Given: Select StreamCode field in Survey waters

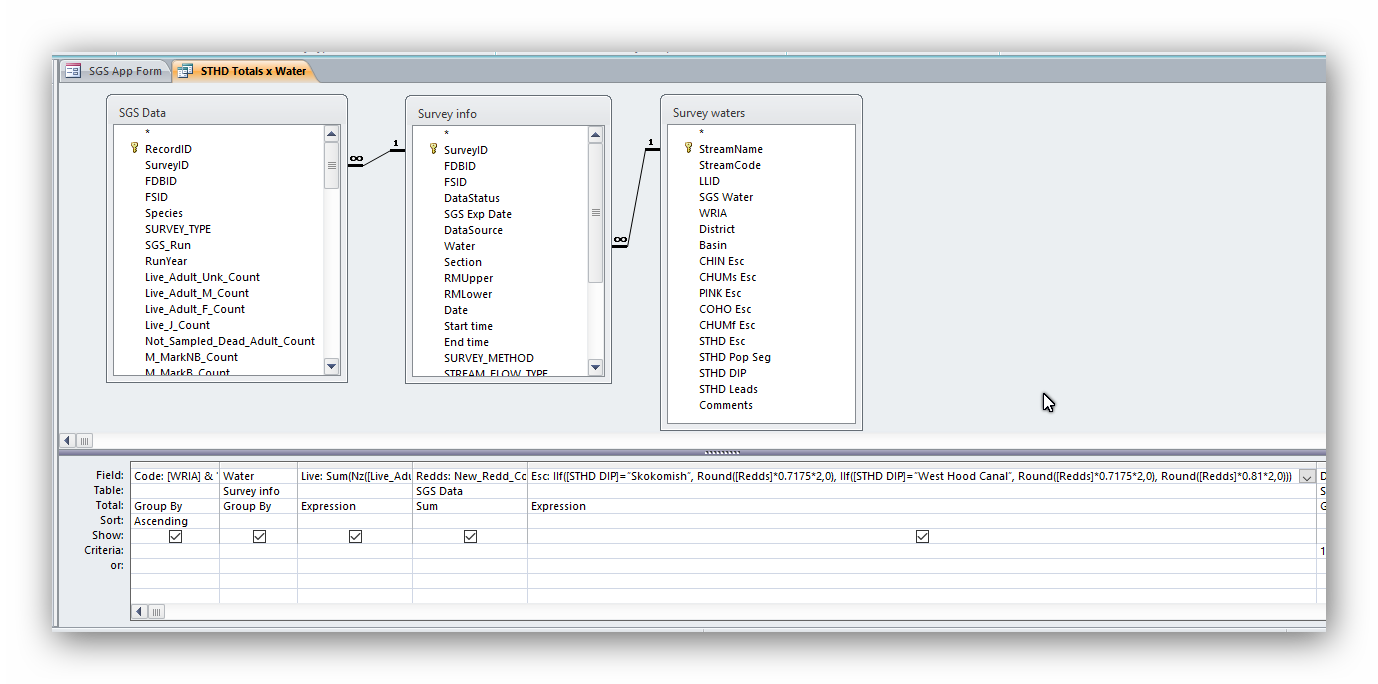Looking at the screenshot, I should [730, 165].
